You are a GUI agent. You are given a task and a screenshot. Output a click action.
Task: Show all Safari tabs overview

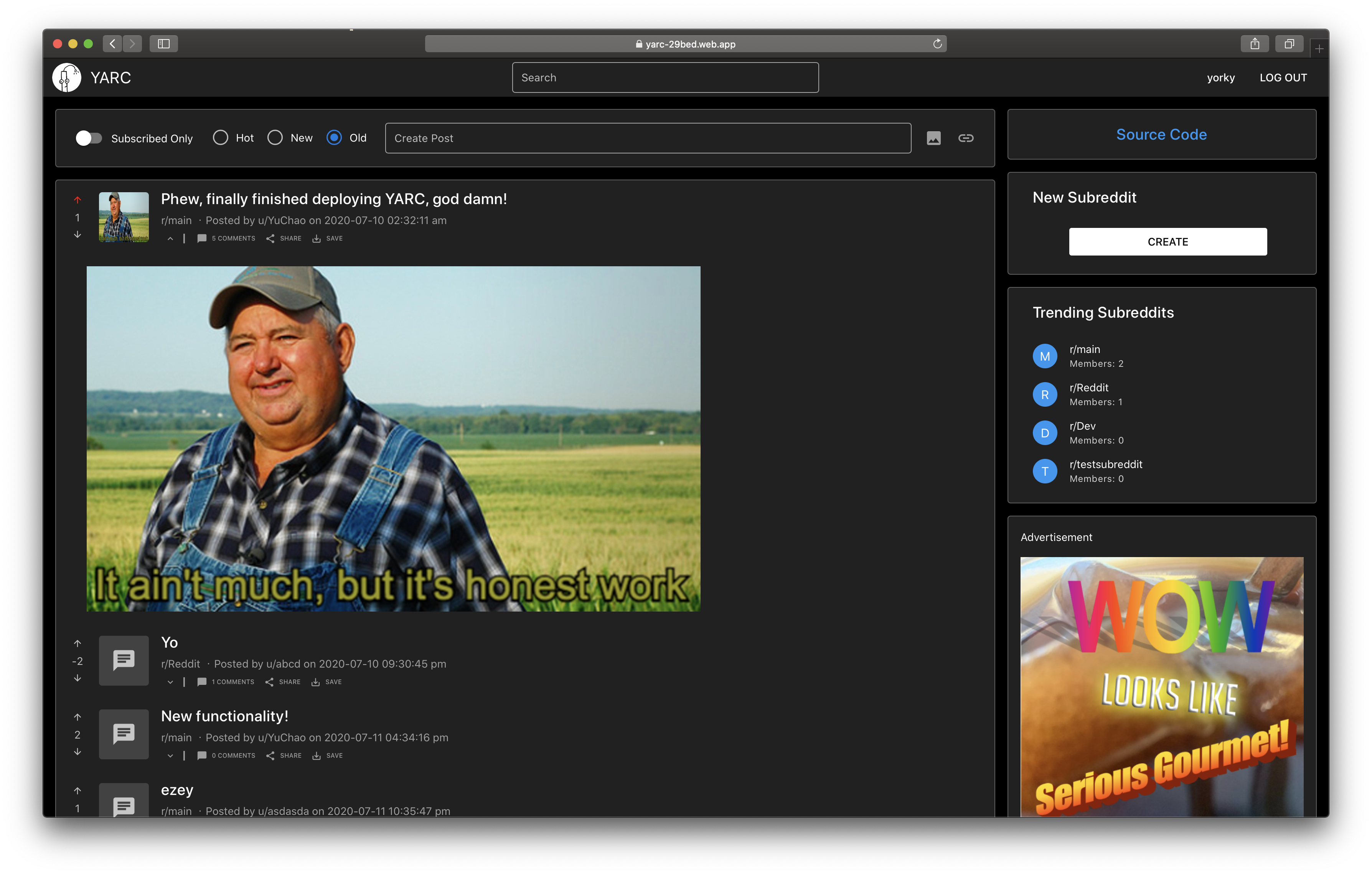coord(1289,44)
